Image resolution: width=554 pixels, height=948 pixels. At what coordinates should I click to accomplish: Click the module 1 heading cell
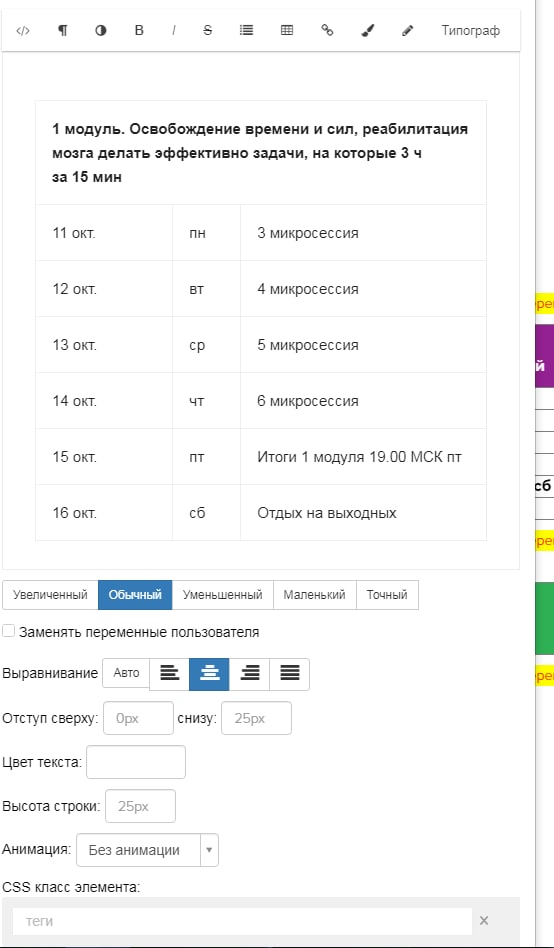pos(261,153)
